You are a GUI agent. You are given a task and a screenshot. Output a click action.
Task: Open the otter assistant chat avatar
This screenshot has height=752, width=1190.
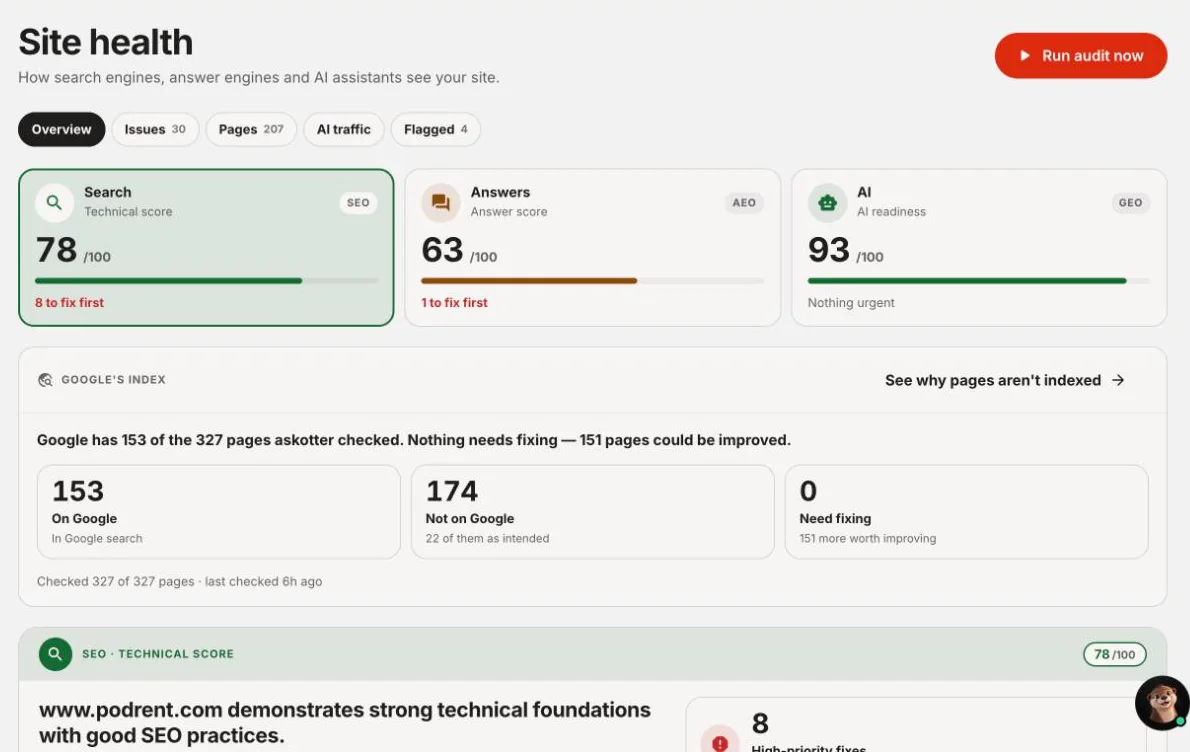tap(1162, 703)
